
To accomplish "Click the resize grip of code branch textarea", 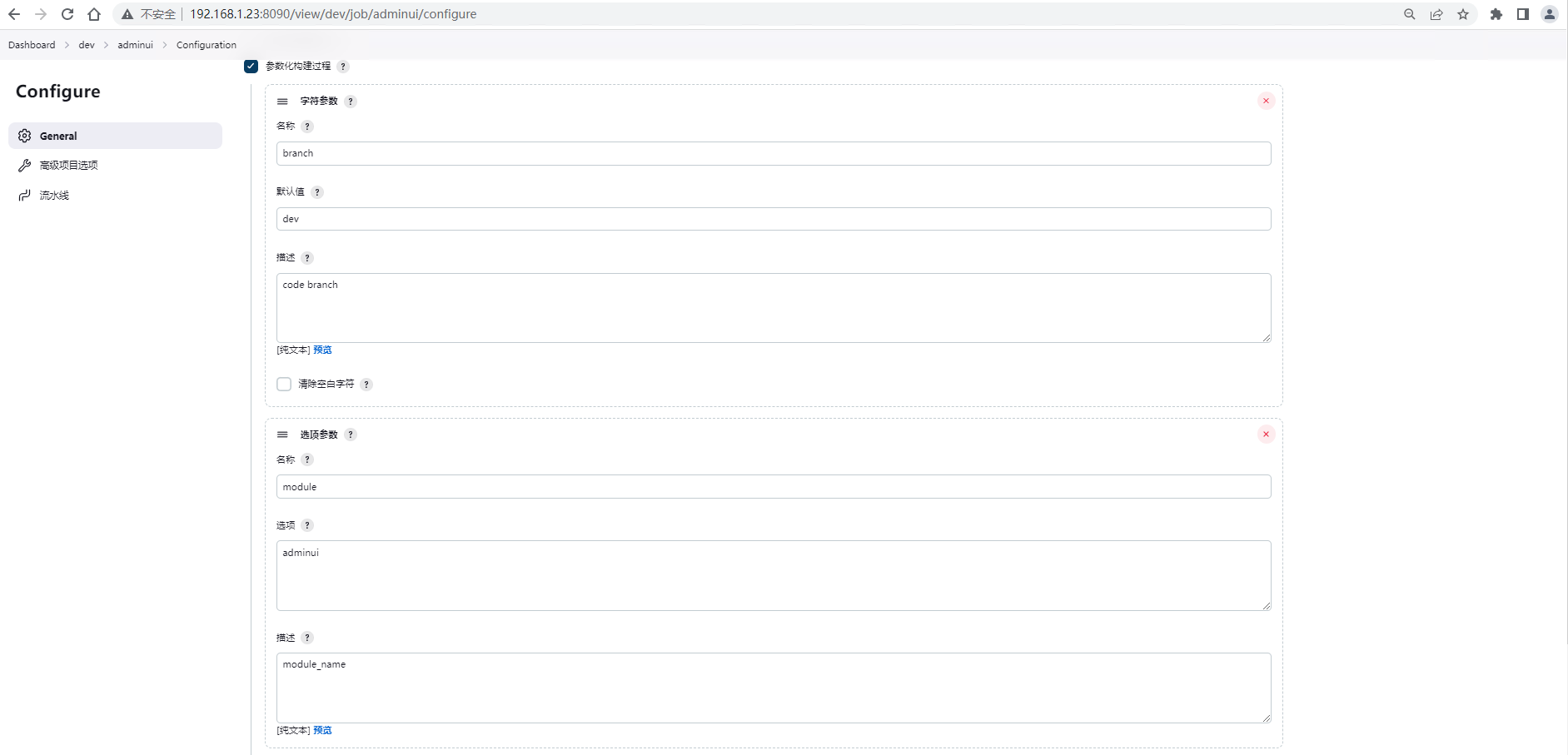I will (1267, 338).
